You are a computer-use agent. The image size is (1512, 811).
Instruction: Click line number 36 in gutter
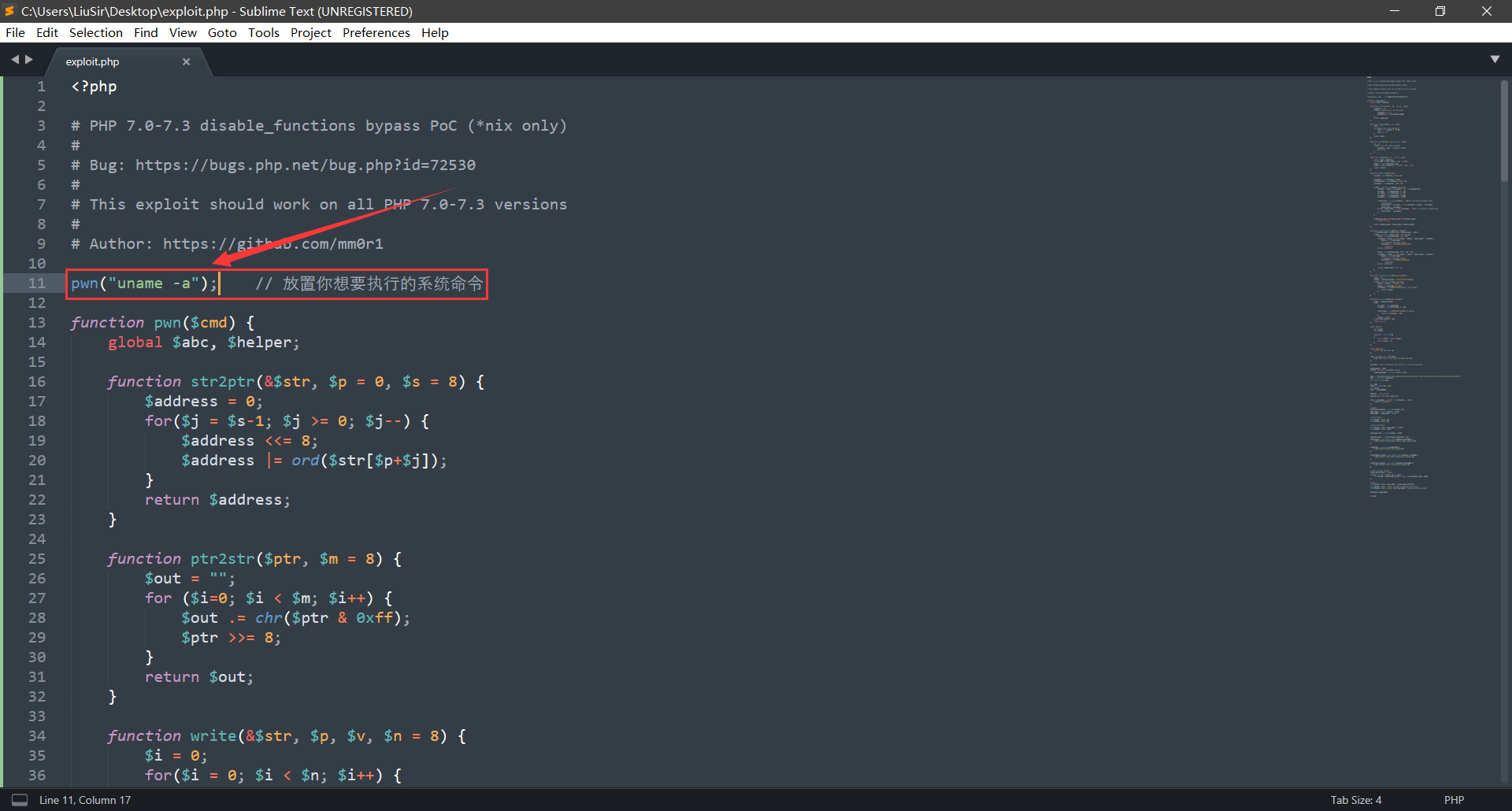tap(37, 776)
